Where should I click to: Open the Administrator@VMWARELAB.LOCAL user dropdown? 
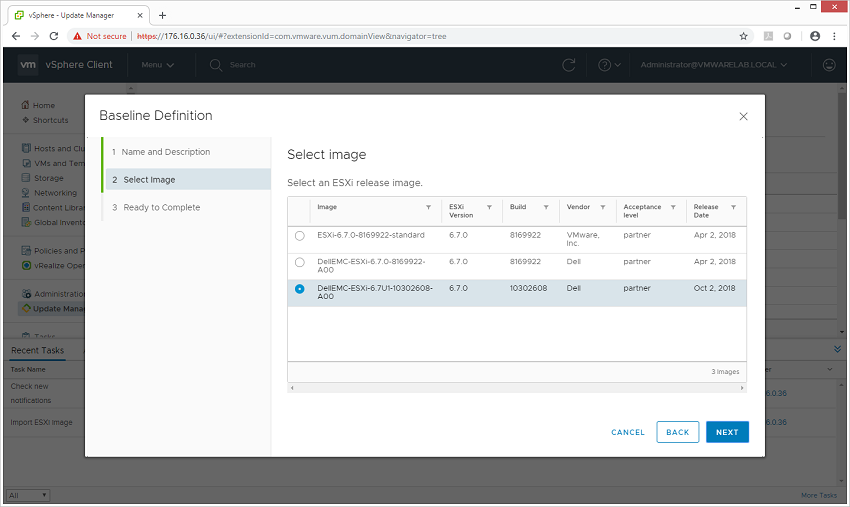pyautogui.click(x=713, y=65)
